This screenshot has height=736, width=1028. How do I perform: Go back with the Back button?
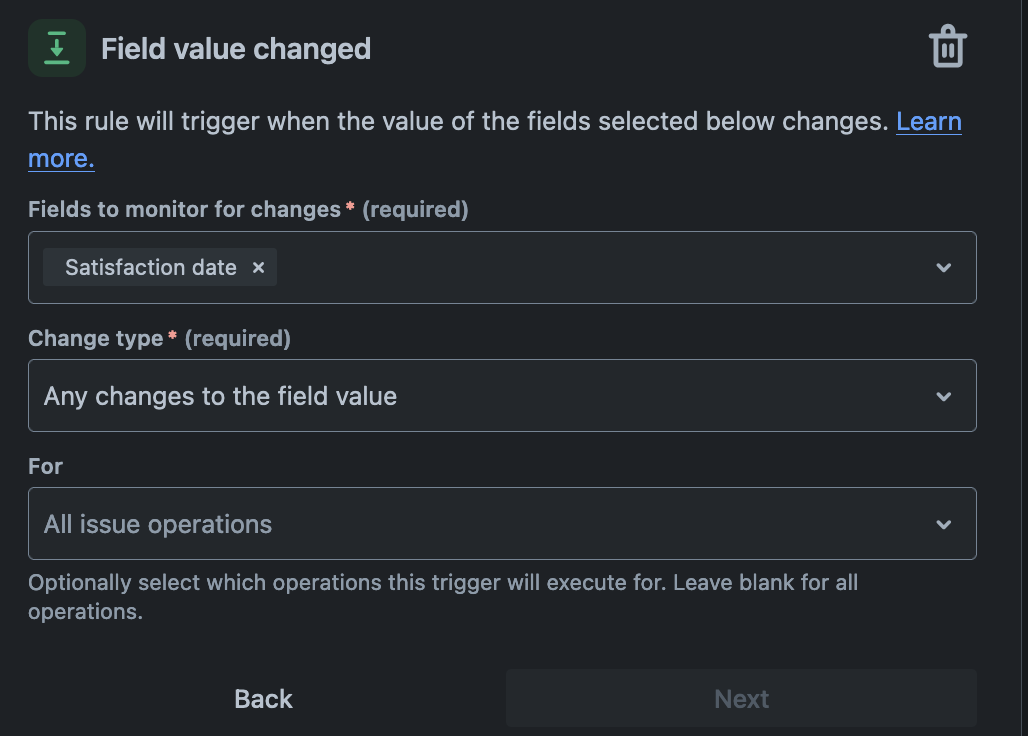pyautogui.click(x=263, y=698)
